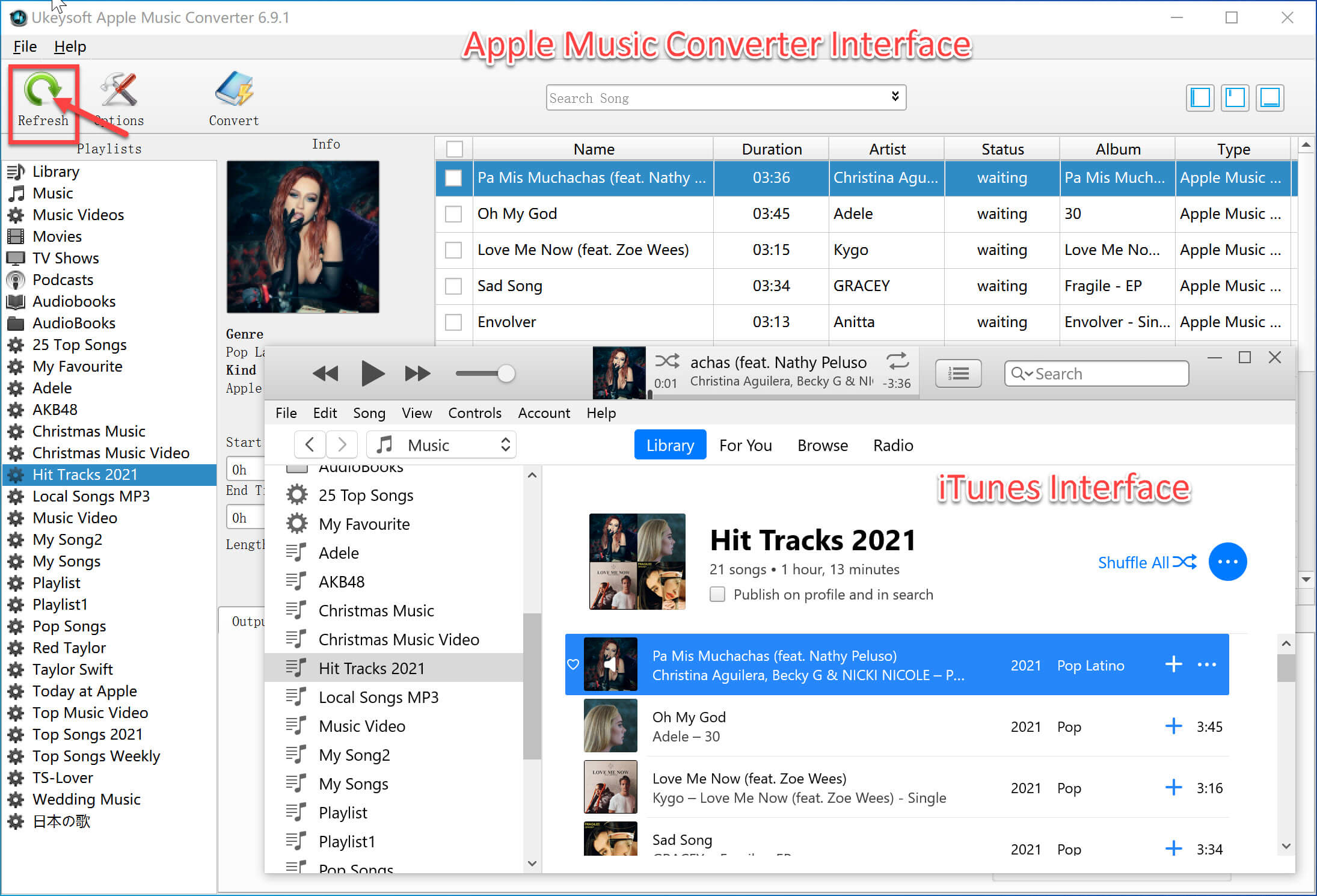
Task: Toggle Publish on profile and search checkbox
Action: coord(718,594)
